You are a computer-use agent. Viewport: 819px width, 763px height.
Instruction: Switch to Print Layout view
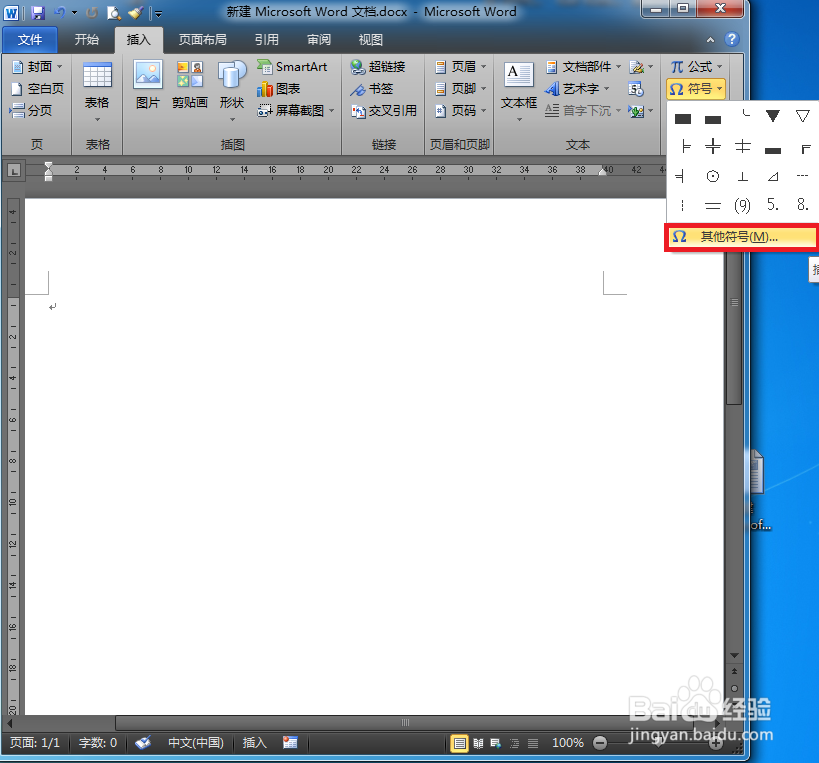pyautogui.click(x=459, y=743)
